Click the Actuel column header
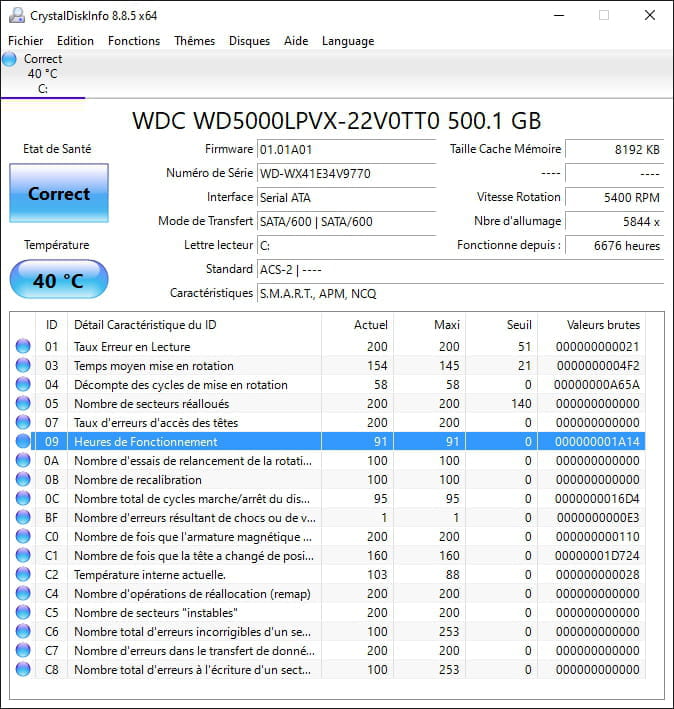Screen dimensions: 674x709 point(358,325)
